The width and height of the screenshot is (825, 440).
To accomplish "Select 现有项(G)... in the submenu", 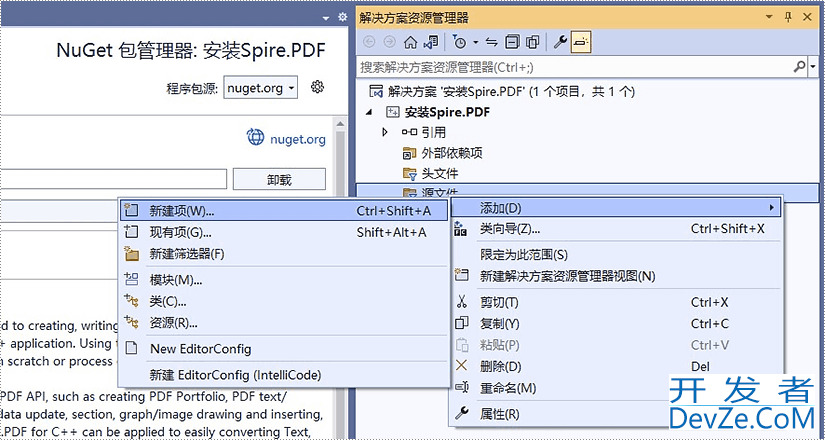I will tap(284, 232).
